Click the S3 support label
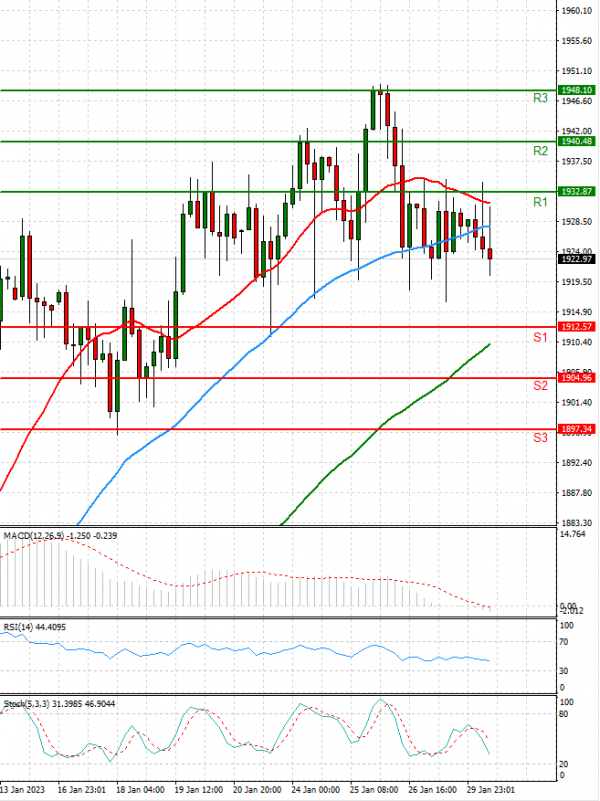 540,438
